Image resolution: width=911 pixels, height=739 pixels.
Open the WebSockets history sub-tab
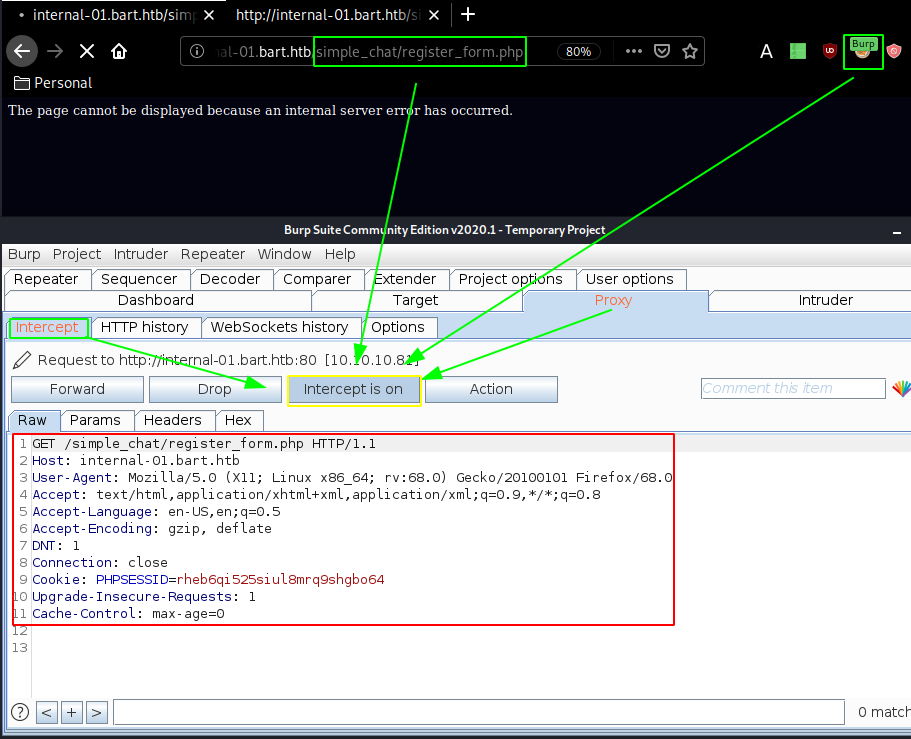point(279,327)
